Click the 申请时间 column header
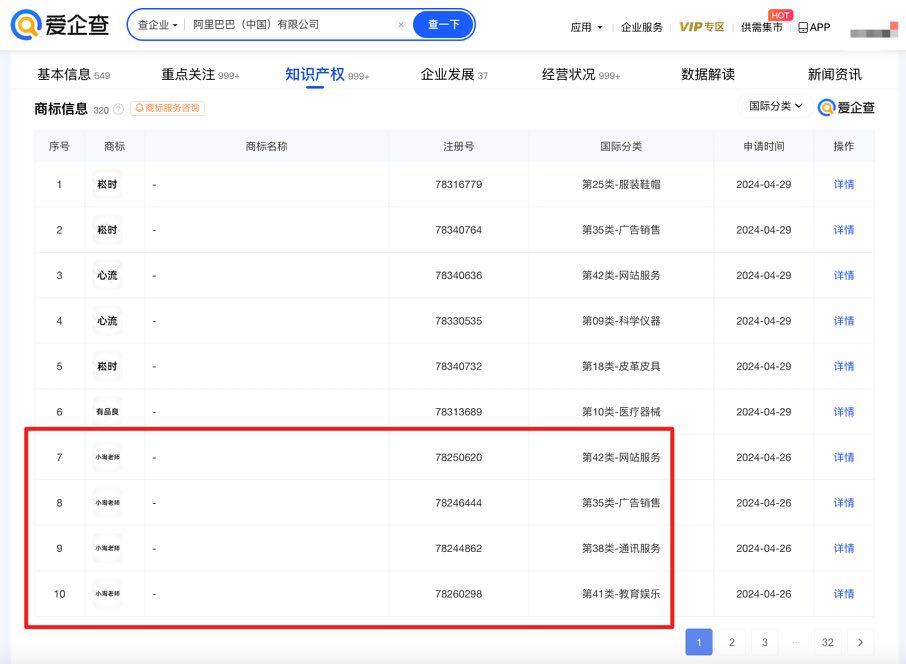The image size is (906, 664). pyautogui.click(x=763, y=146)
